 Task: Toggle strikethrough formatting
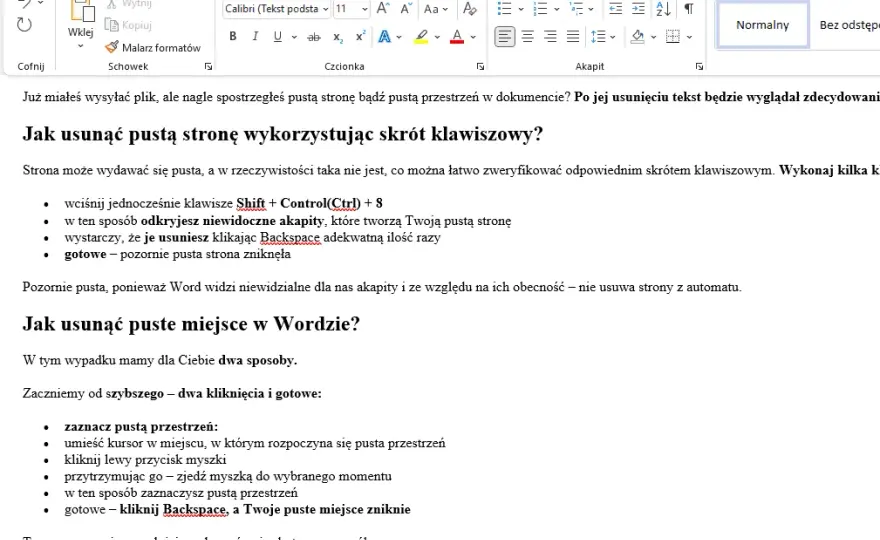tap(314, 37)
